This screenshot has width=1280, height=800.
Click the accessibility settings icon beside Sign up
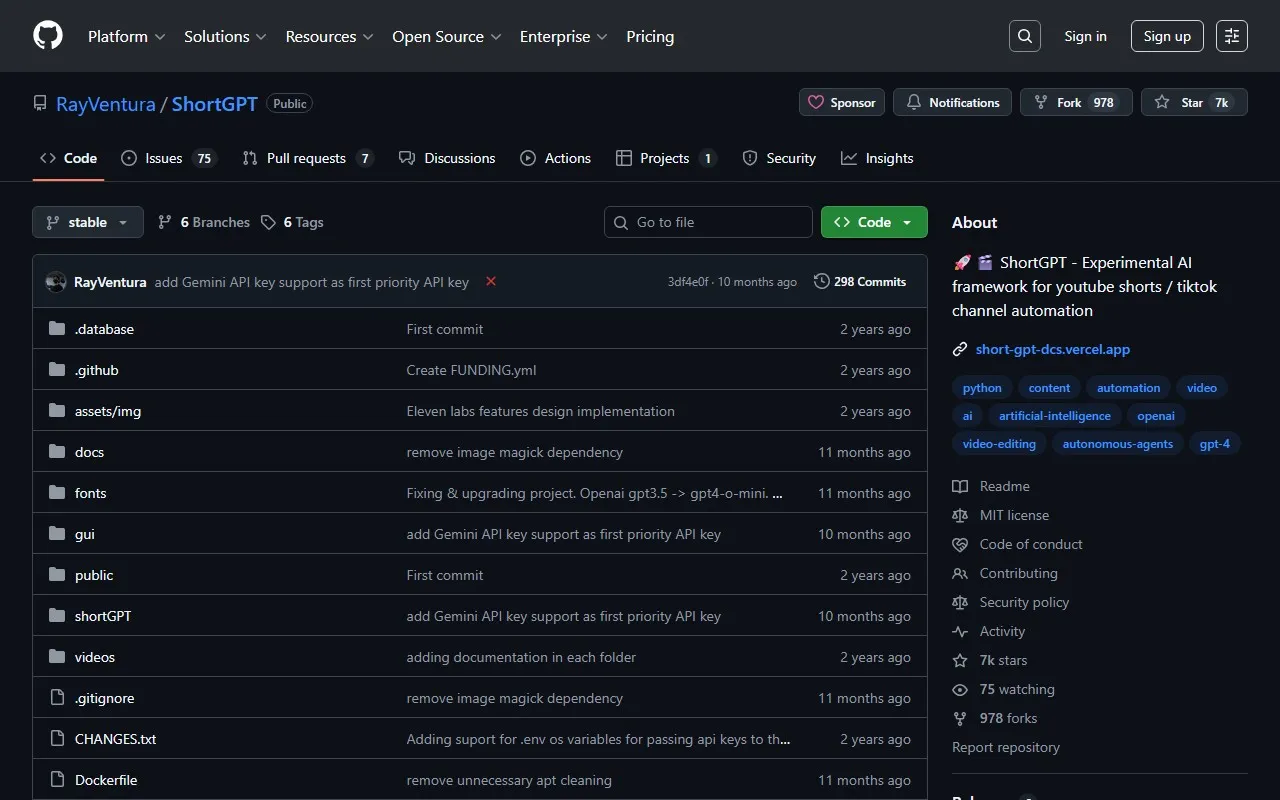(x=1232, y=36)
